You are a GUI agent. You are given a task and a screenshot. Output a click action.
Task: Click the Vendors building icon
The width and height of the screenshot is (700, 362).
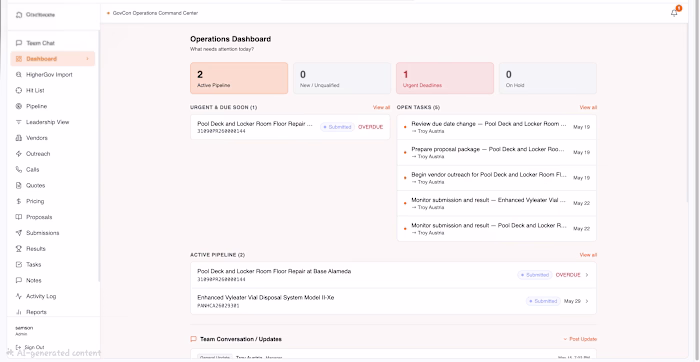(x=19, y=138)
